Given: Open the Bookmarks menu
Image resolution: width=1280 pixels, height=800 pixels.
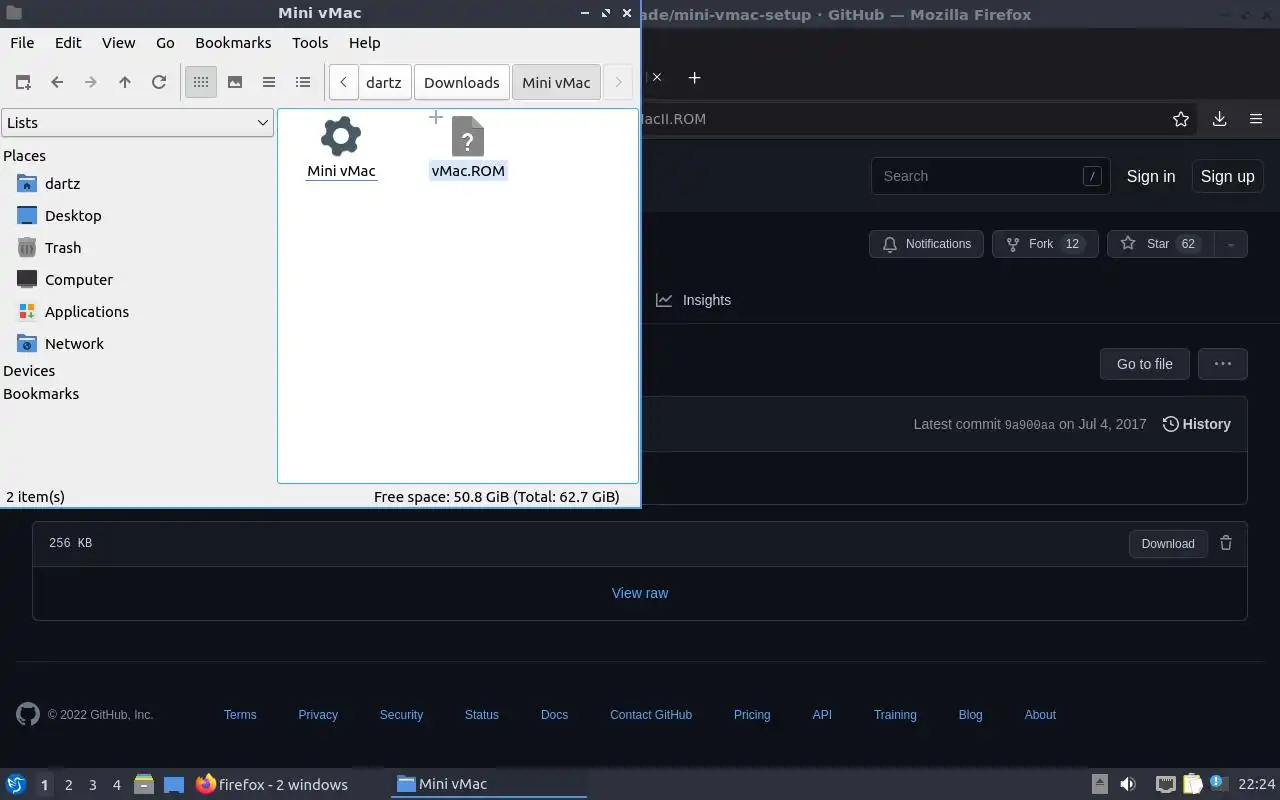Looking at the screenshot, I should pyautogui.click(x=233, y=43).
